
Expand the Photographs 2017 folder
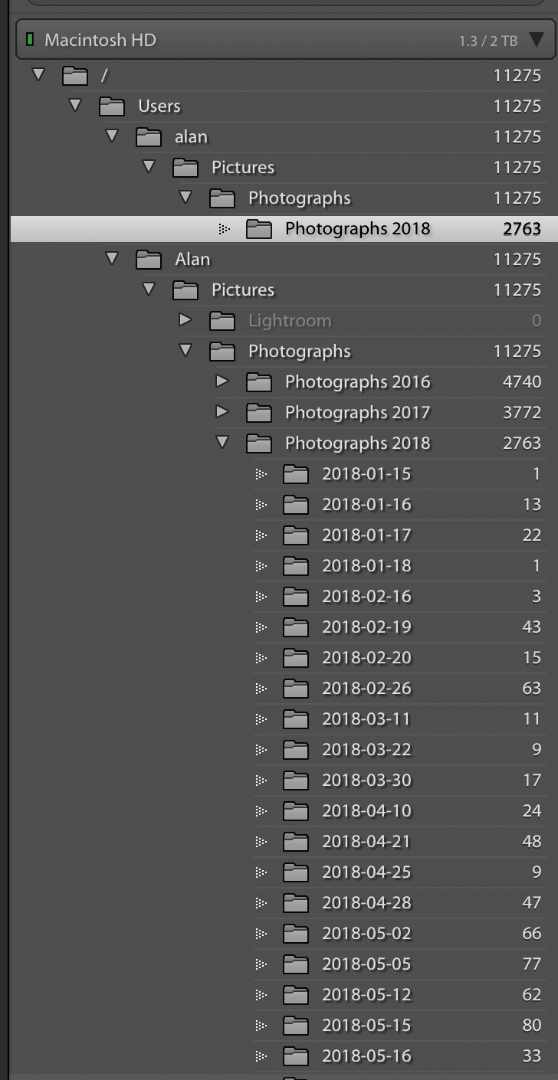point(222,412)
